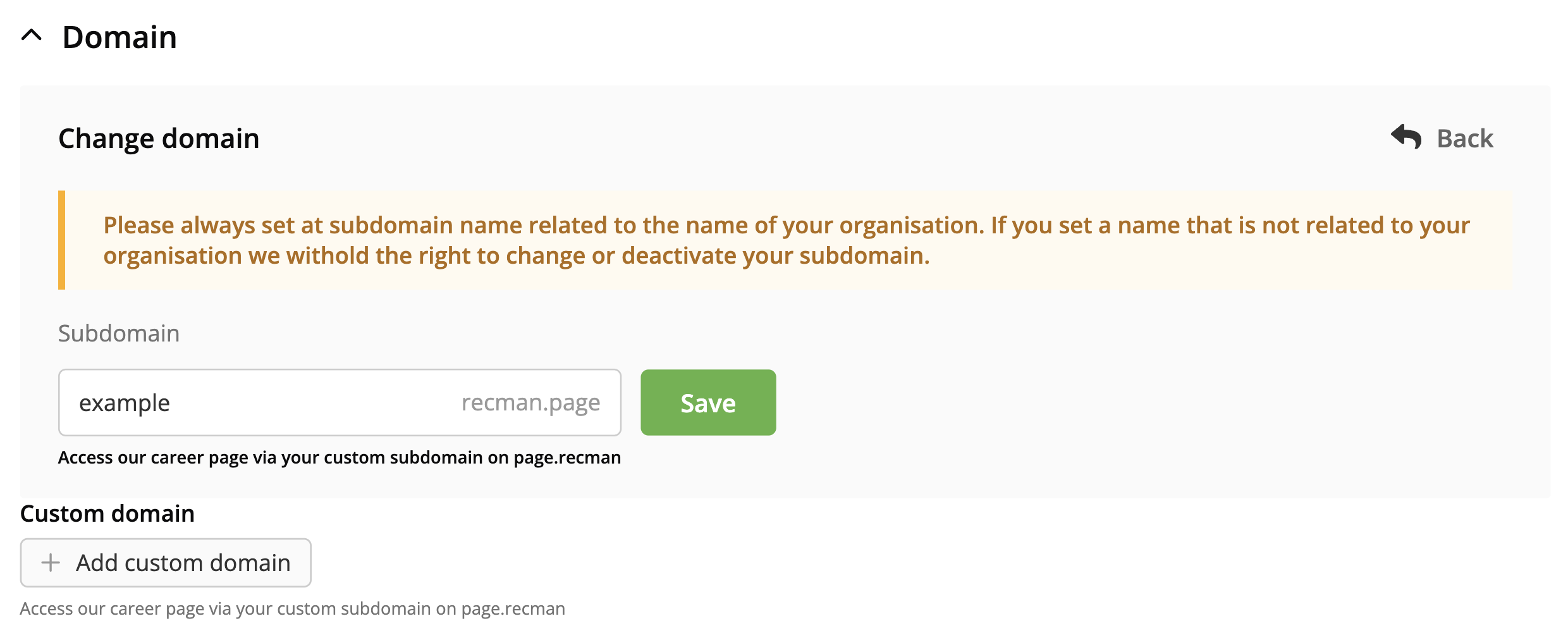Click the plus icon for custom domain
Screen dimensions: 1568x640
point(51,562)
